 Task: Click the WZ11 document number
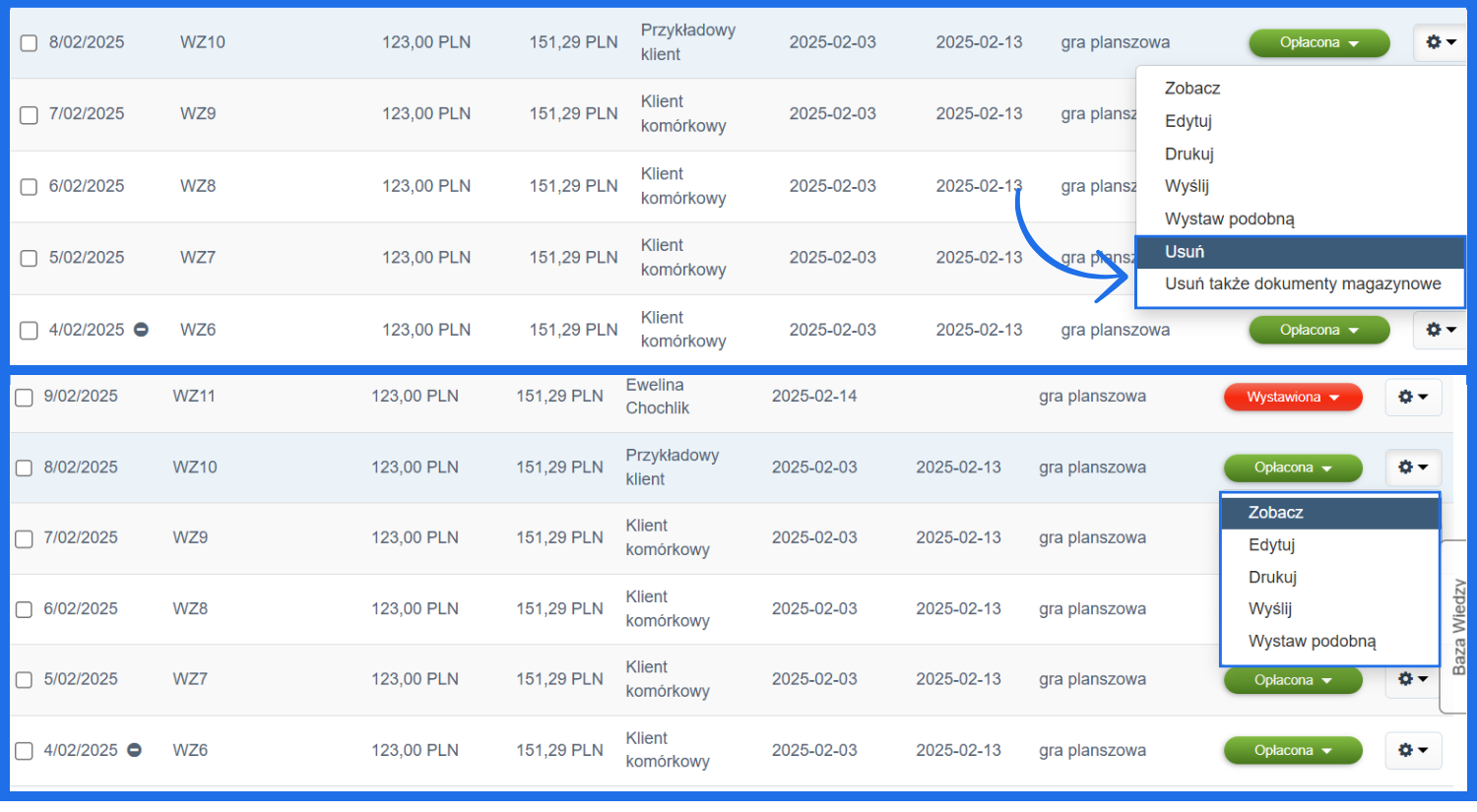tap(194, 397)
